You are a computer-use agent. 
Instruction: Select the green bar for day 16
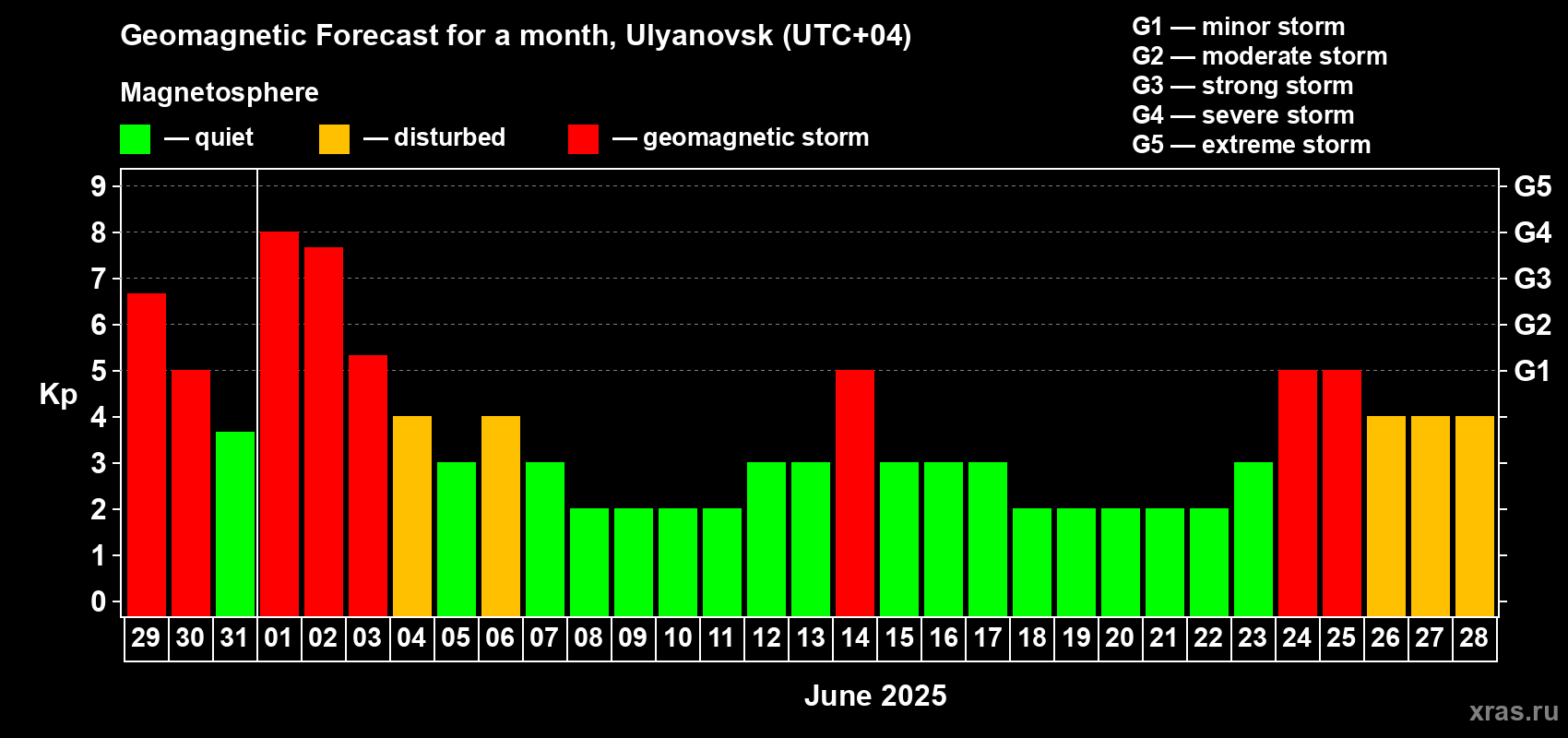coord(944,540)
